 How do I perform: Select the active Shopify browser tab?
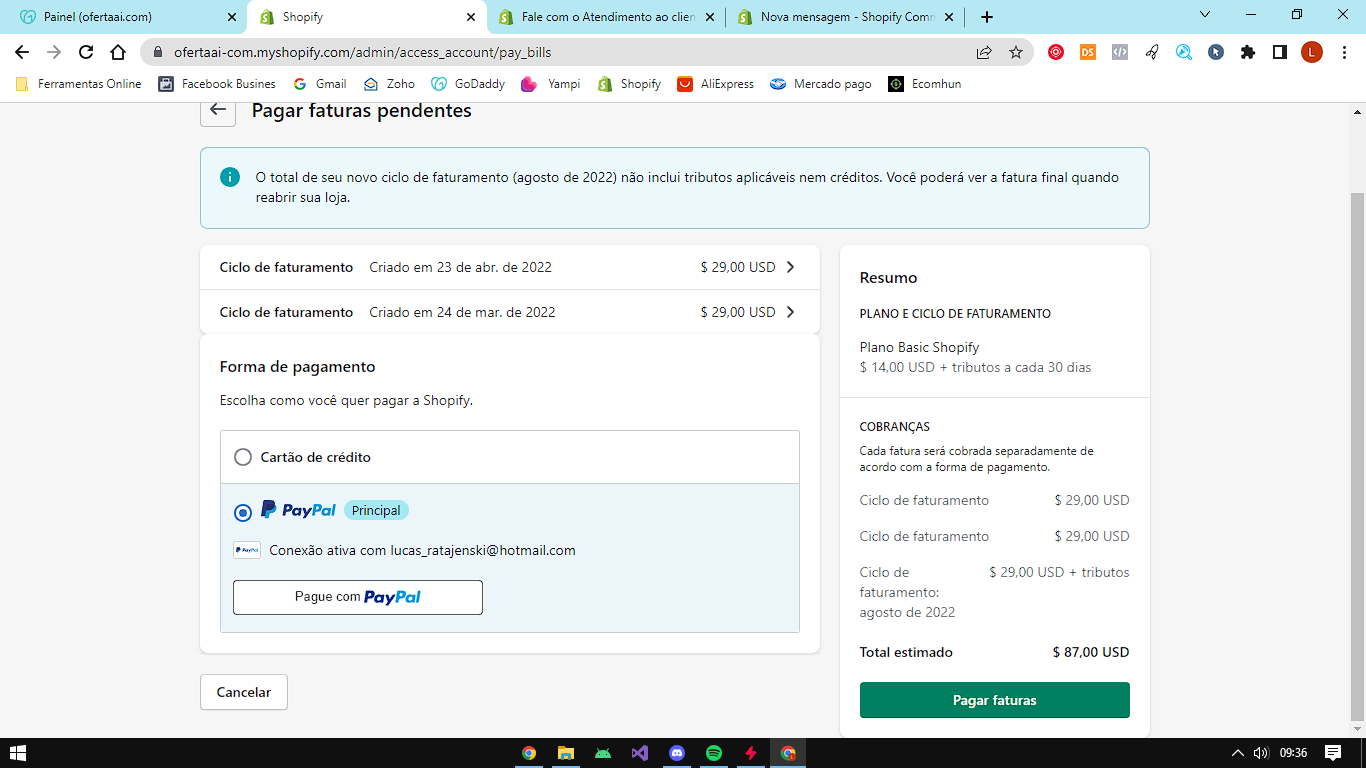[366, 17]
